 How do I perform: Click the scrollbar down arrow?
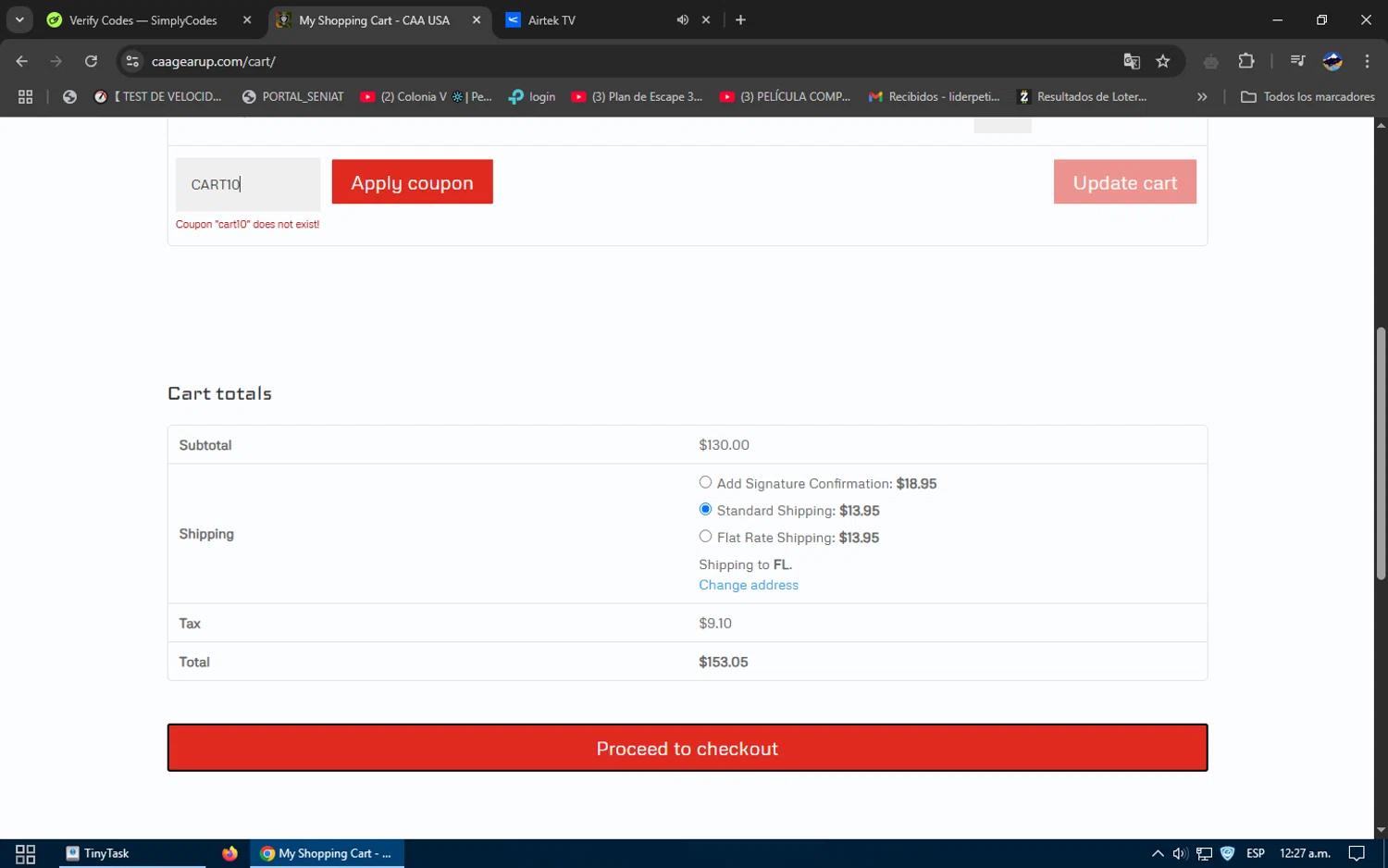click(1381, 830)
